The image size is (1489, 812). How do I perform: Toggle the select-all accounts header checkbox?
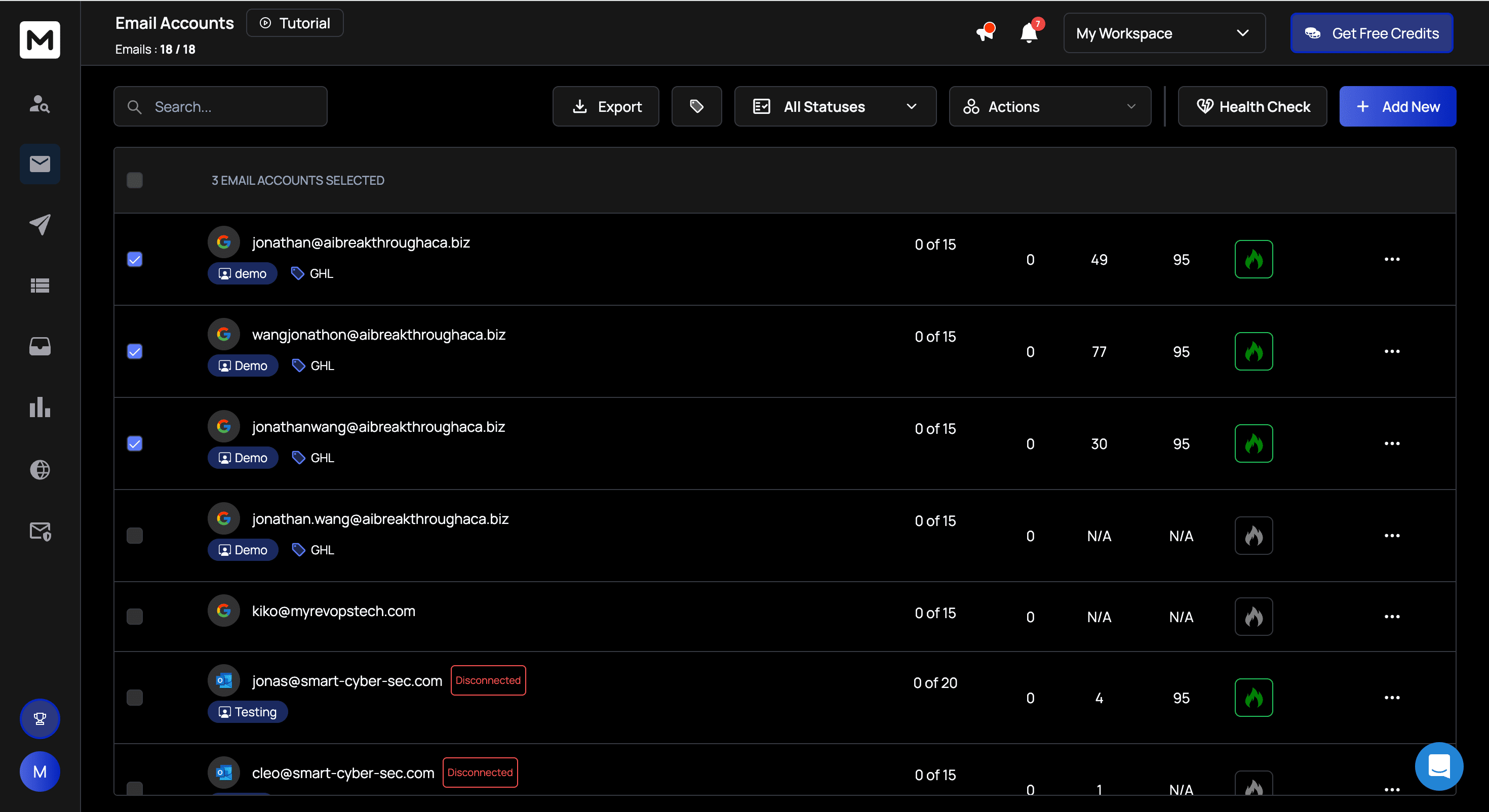[x=135, y=180]
